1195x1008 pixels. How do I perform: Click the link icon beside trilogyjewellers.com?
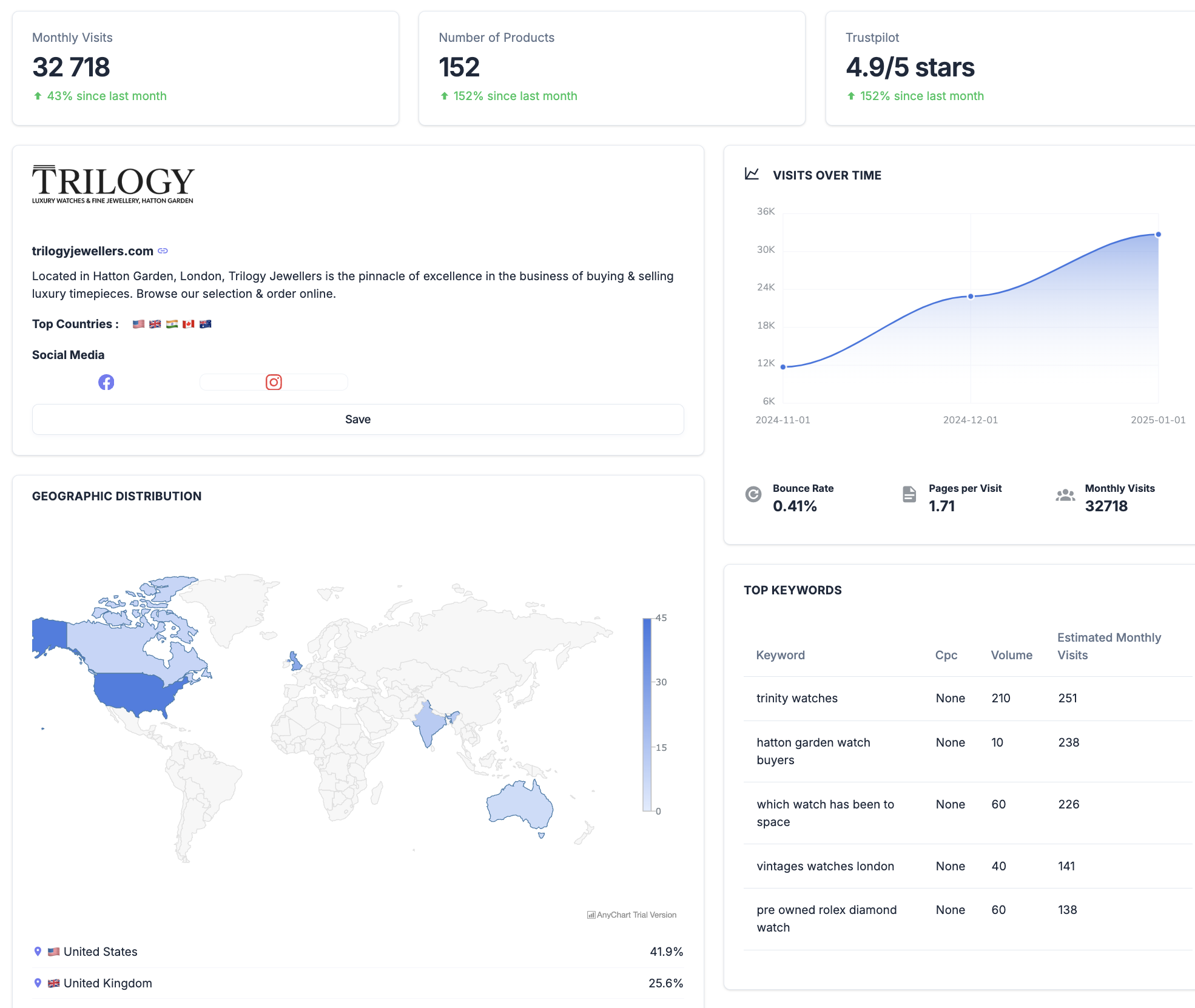[x=163, y=250]
